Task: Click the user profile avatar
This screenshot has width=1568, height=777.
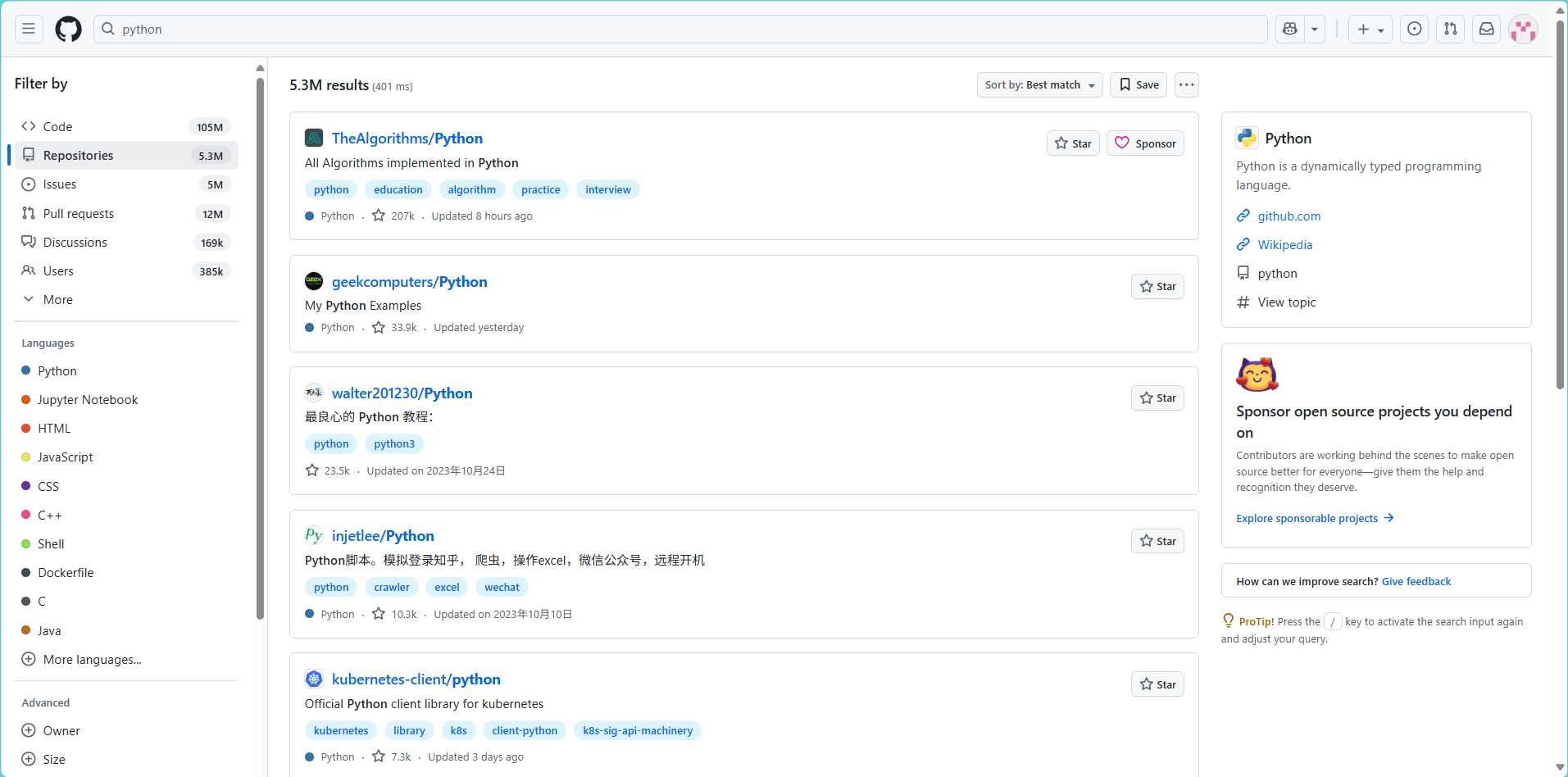Action: click(x=1523, y=30)
